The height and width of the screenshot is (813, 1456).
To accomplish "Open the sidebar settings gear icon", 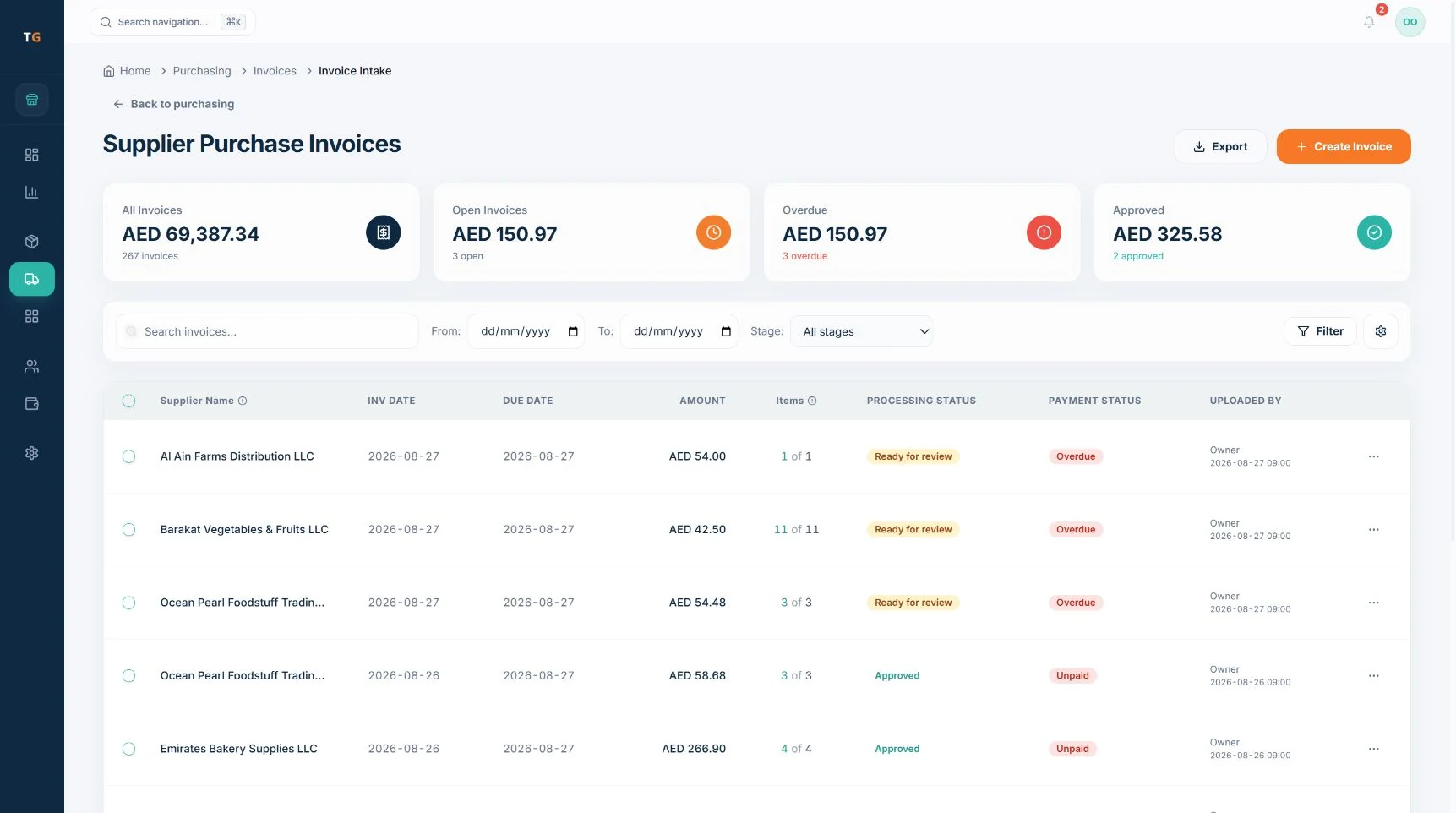I will [x=32, y=453].
